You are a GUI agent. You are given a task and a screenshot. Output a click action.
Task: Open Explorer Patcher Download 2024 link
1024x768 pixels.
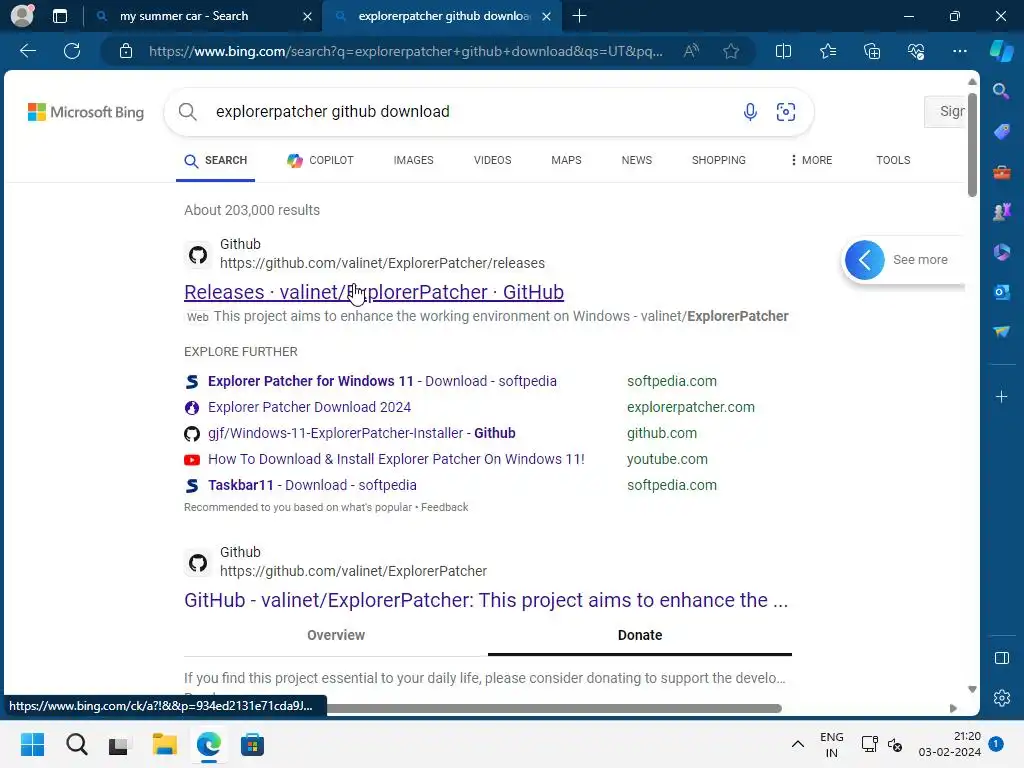click(x=309, y=408)
